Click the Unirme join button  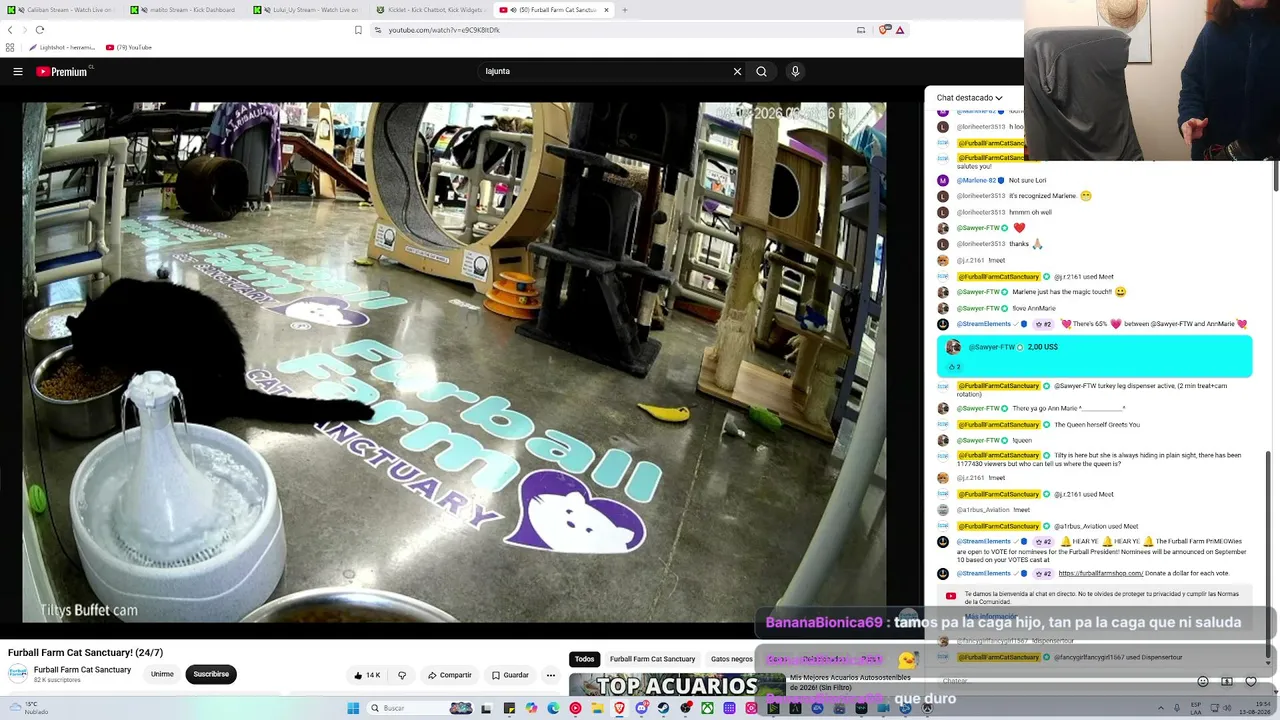point(162,674)
